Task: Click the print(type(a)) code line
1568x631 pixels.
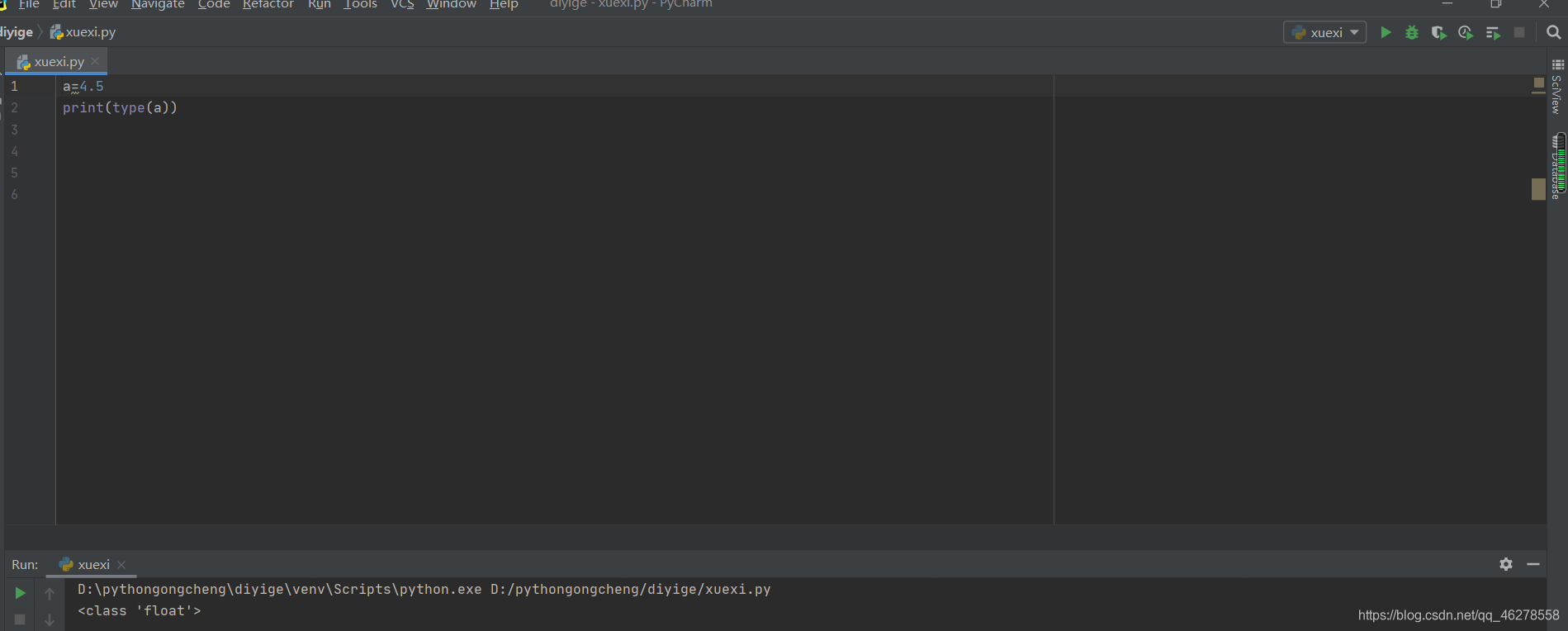Action: coord(120,107)
